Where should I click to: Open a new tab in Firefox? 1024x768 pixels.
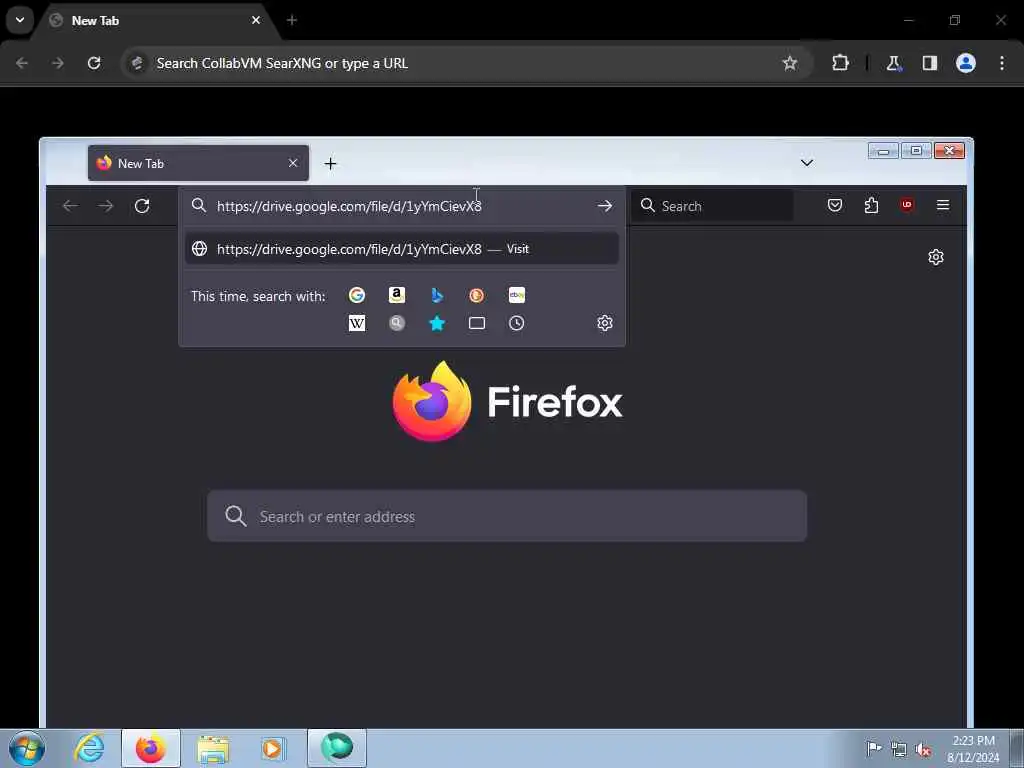[330, 164]
